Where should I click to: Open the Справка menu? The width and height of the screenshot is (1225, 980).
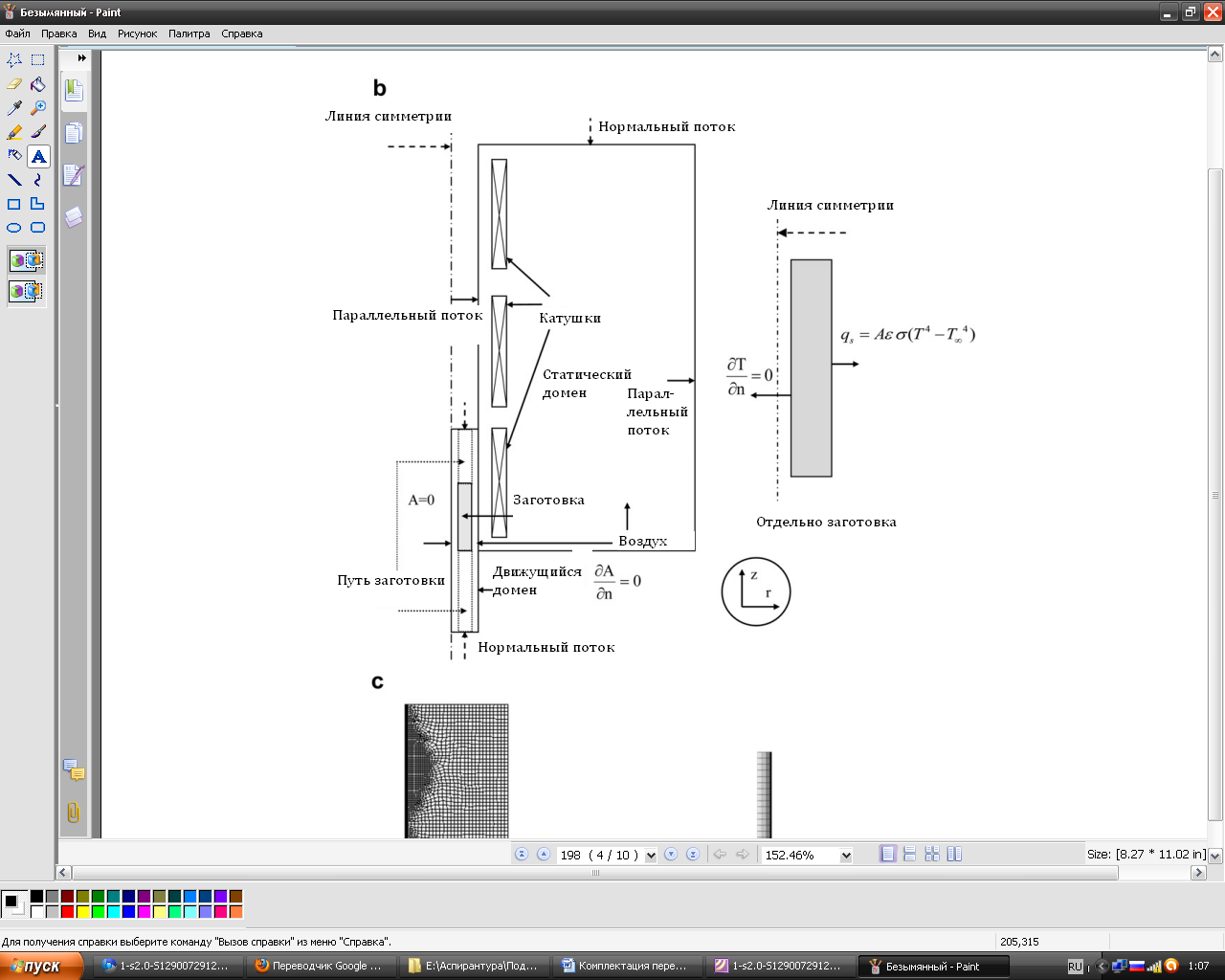241,33
